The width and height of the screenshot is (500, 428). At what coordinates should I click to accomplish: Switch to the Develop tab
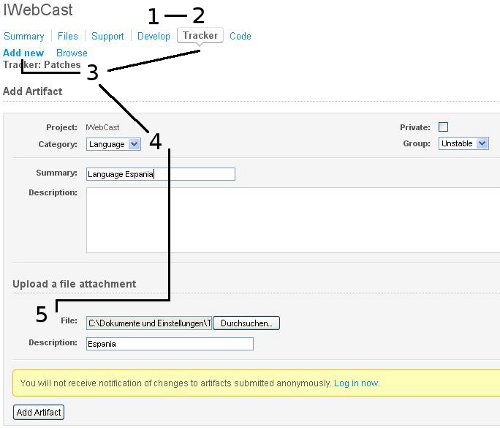click(x=154, y=36)
